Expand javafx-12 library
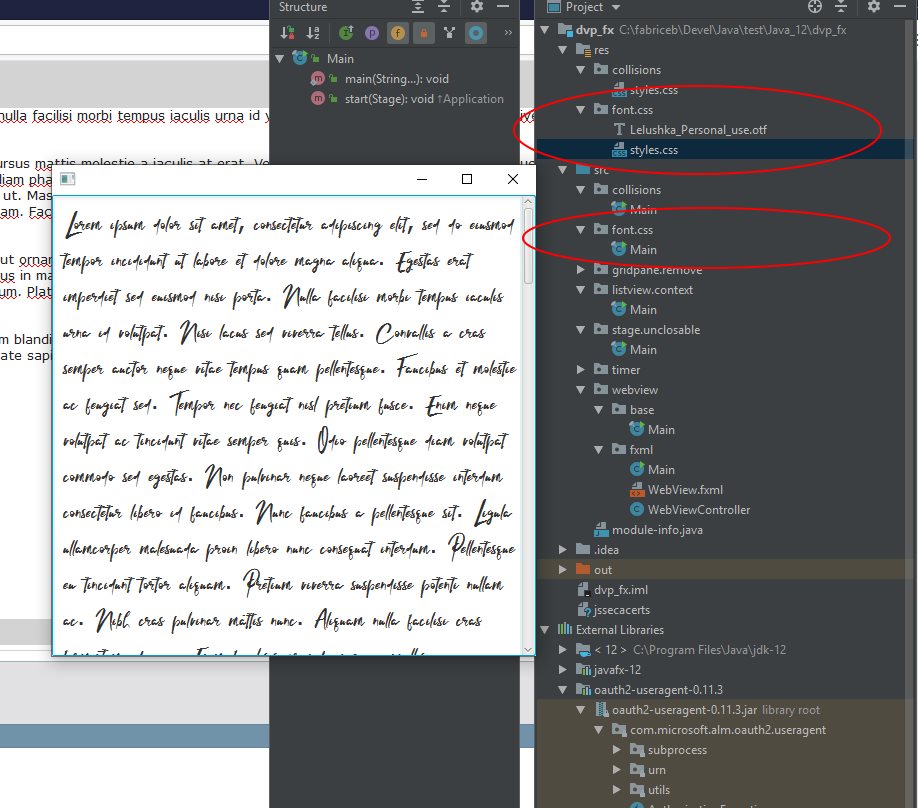Viewport: 918px width, 808px height. coord(563,670)
